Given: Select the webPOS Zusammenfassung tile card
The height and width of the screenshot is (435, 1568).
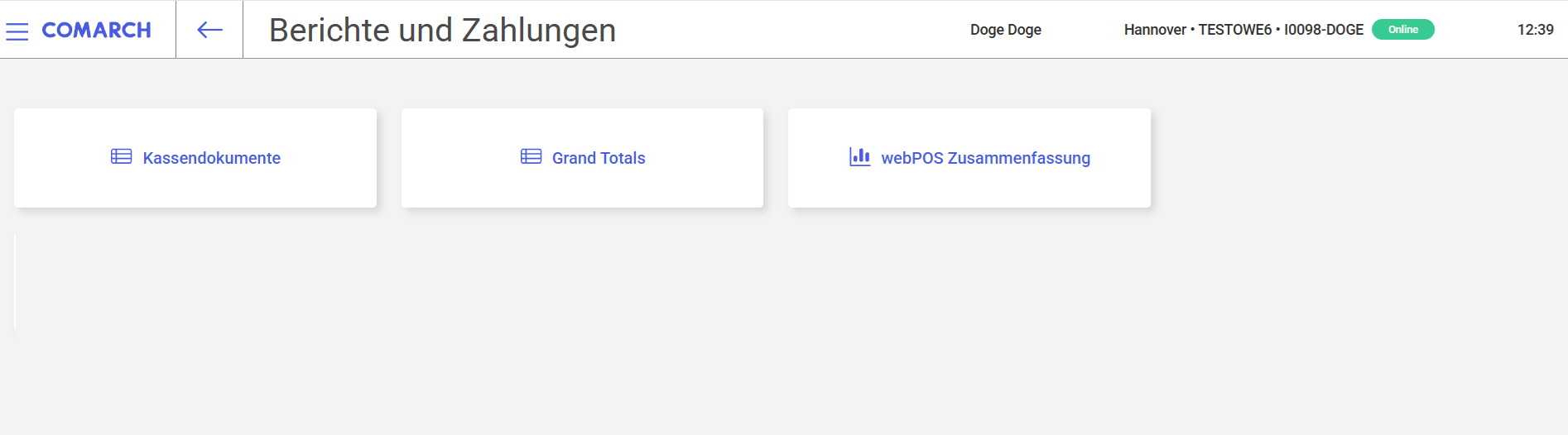Looking at the screenshot, I should pos(969,158).
